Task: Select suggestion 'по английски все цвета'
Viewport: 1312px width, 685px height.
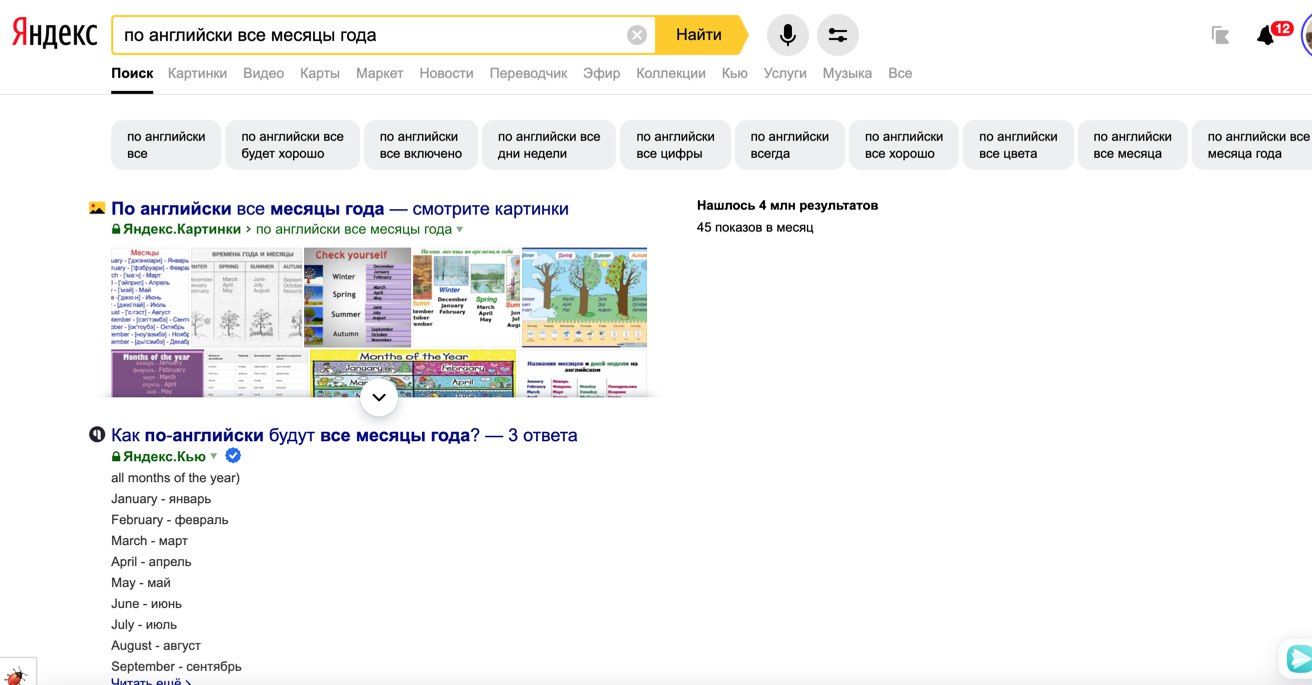Action: pyautogui.click(x=1018, y=145)
